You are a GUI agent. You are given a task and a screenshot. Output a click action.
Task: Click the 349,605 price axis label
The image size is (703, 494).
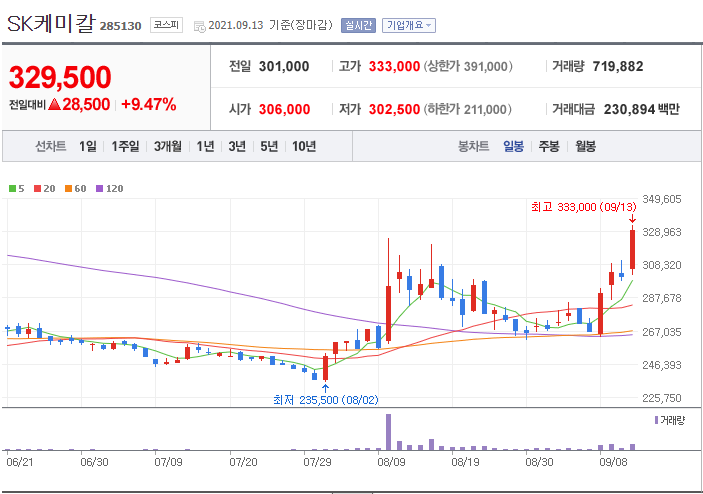coord(662,199)
